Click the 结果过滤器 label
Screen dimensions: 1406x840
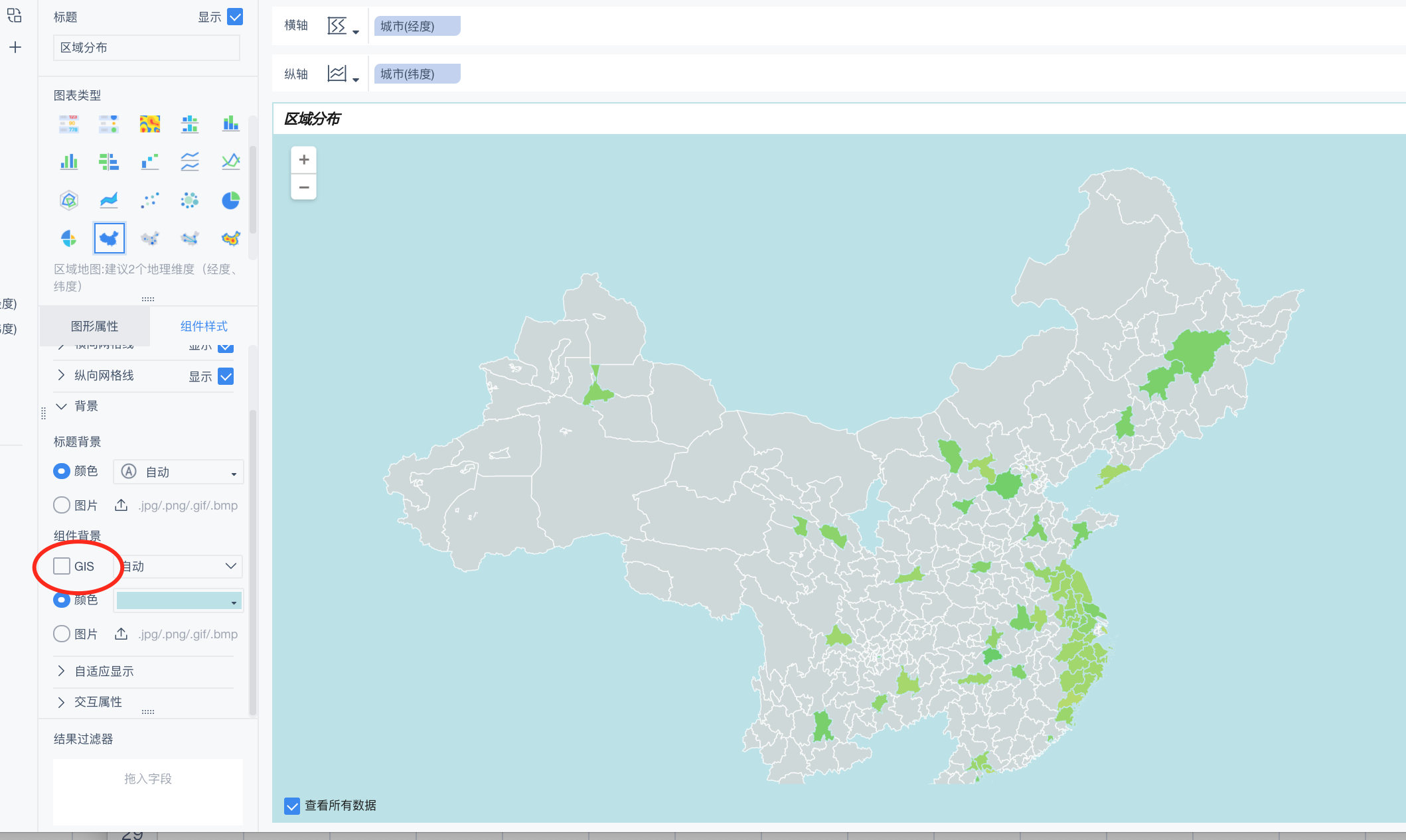tap(84, 739)
